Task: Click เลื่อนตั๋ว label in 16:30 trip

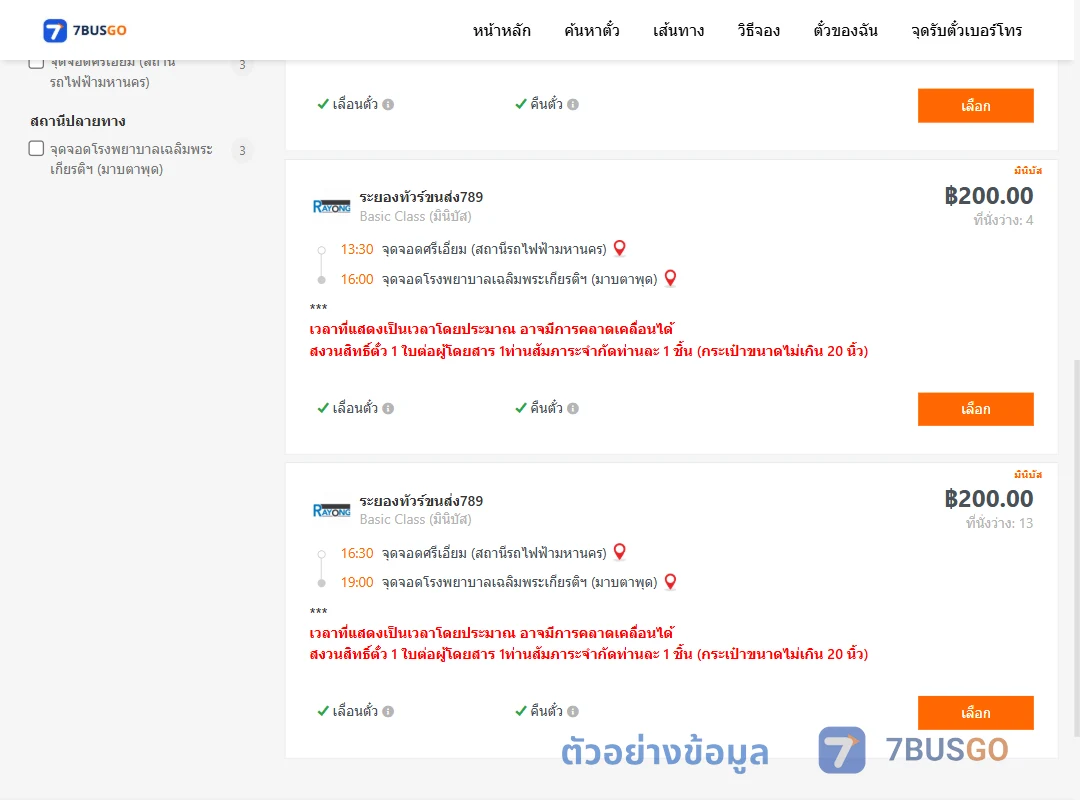Action: (x=355, y=711)
